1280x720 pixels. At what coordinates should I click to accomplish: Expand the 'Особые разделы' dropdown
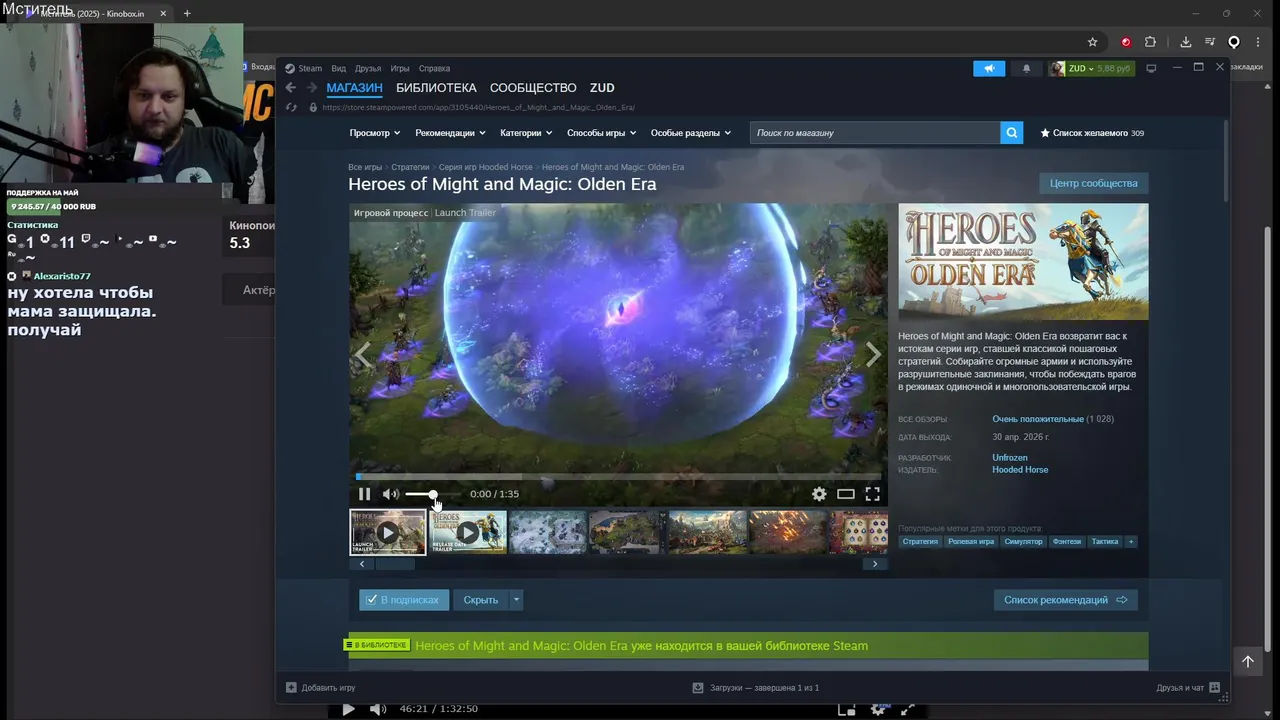691,133
